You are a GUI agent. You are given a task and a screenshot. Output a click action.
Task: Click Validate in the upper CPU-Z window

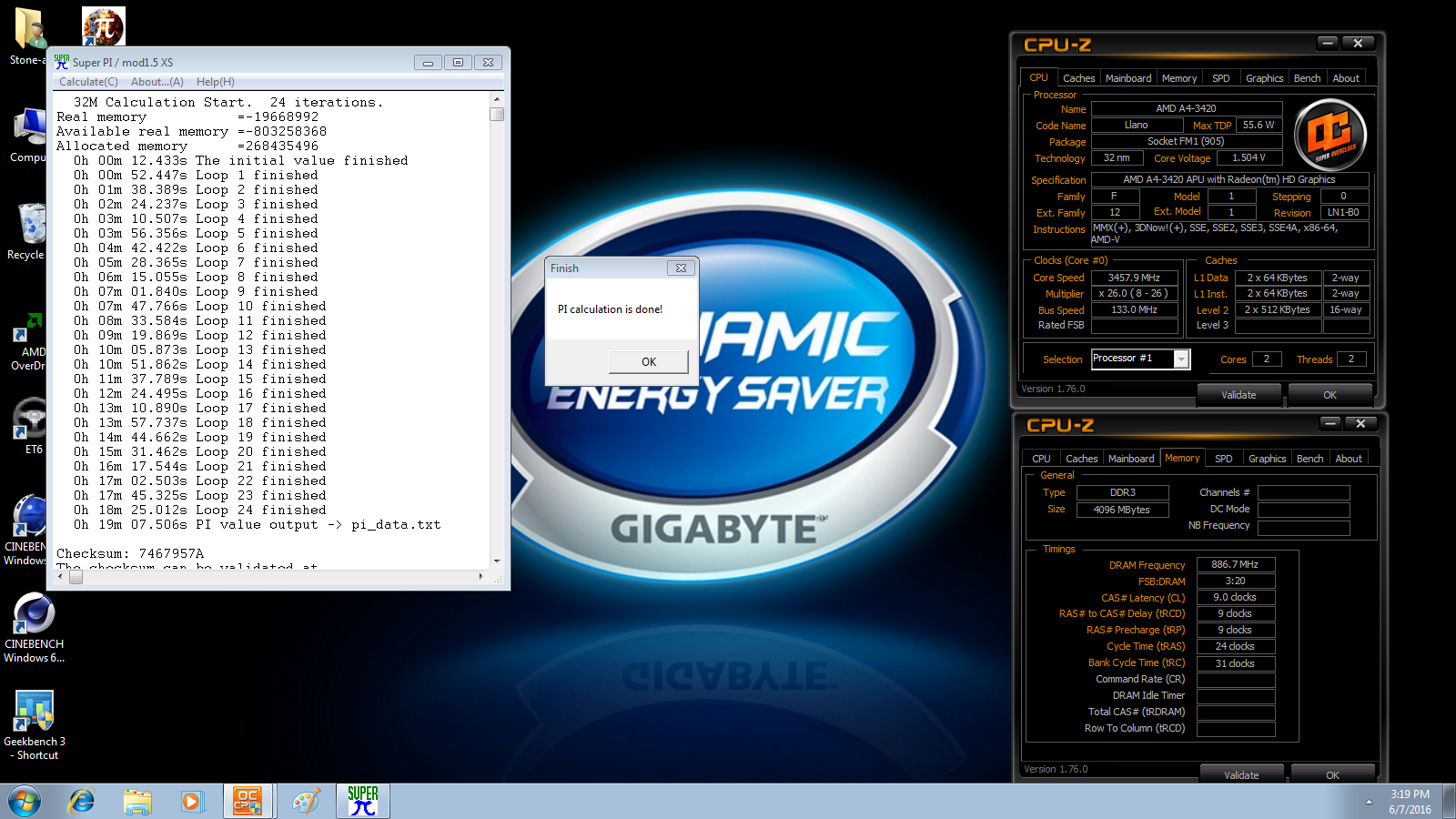point(1239,395)
